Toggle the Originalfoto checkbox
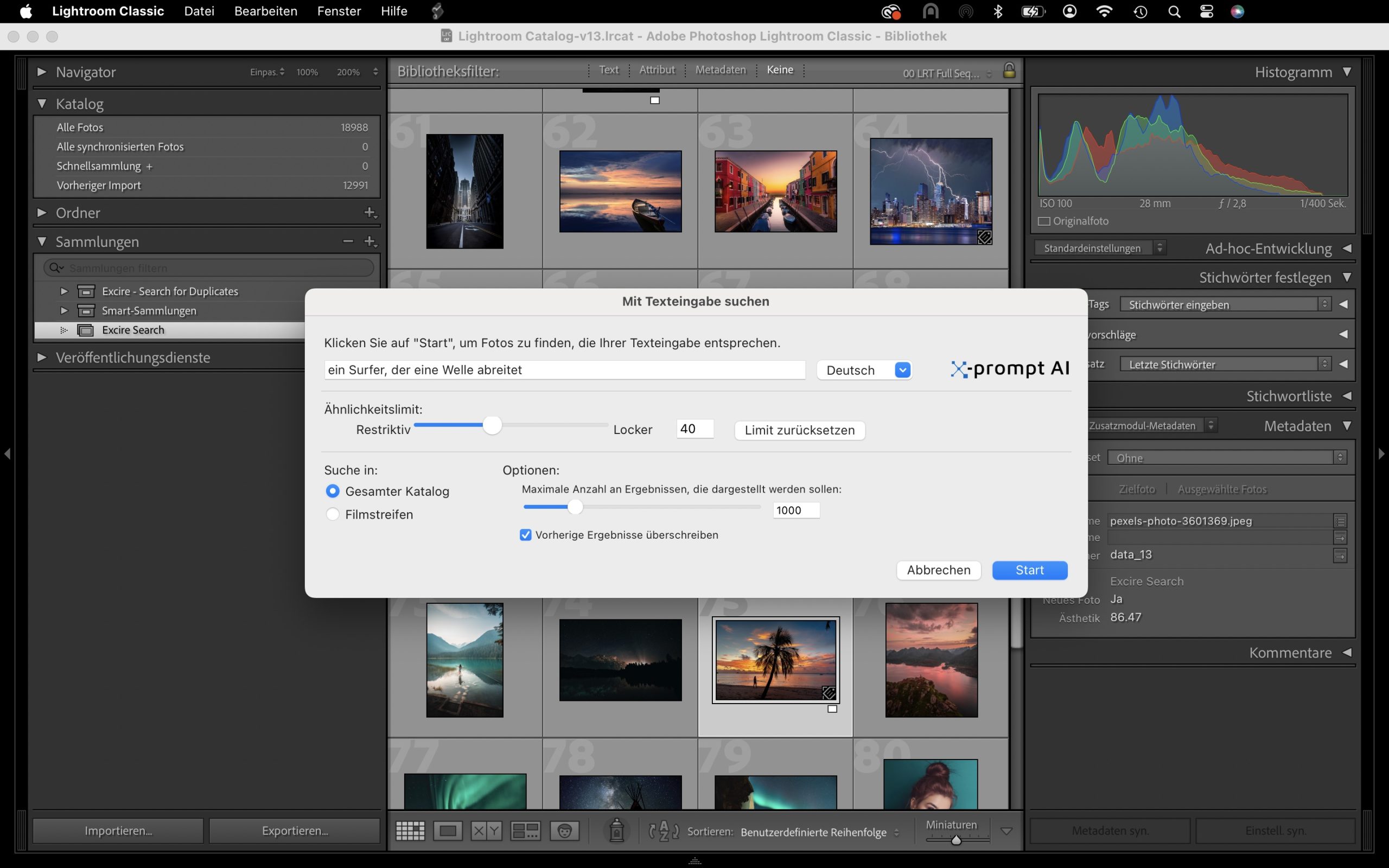1389x868 pixels. click(x=1044, y=221)
